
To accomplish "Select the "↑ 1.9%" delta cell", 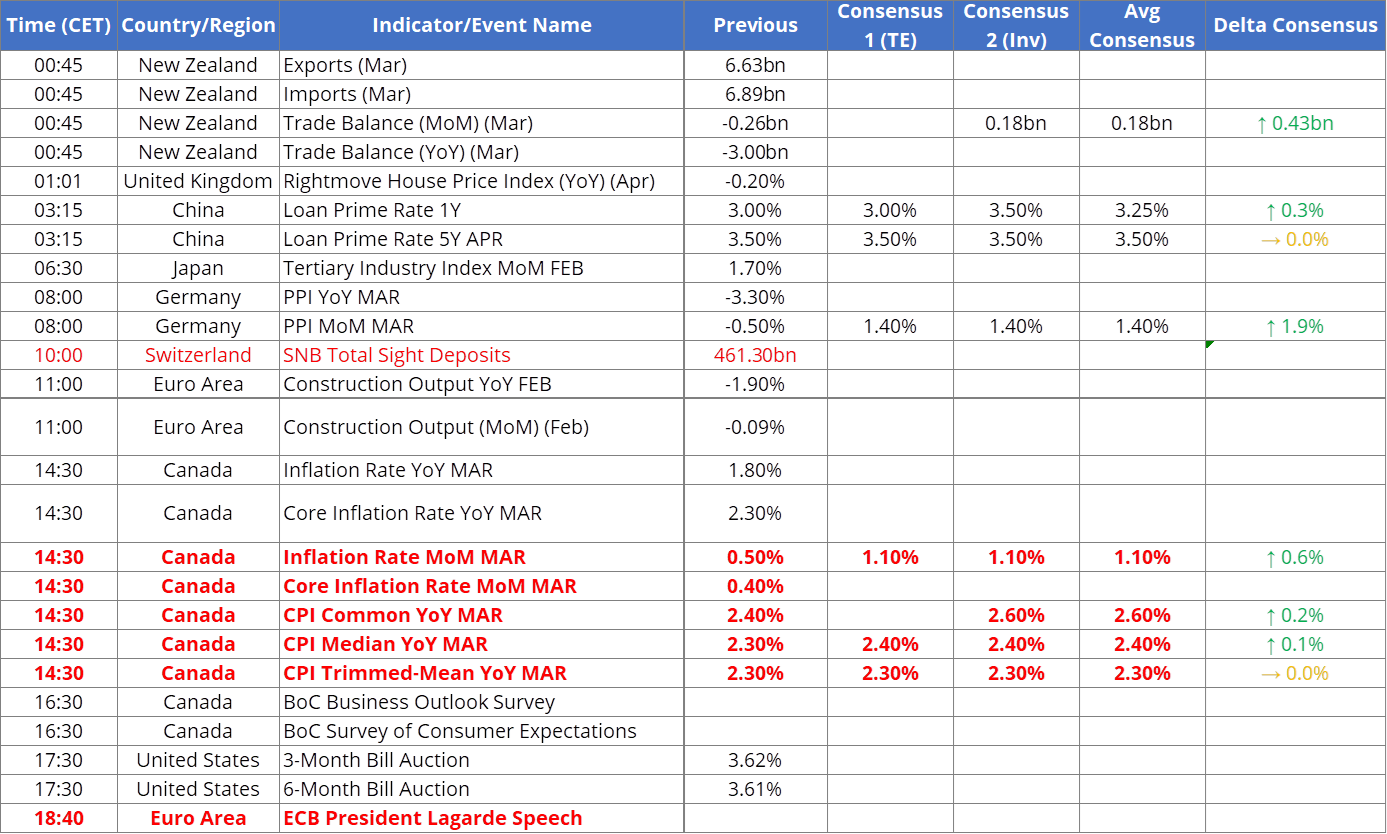I will (1295, 326).
